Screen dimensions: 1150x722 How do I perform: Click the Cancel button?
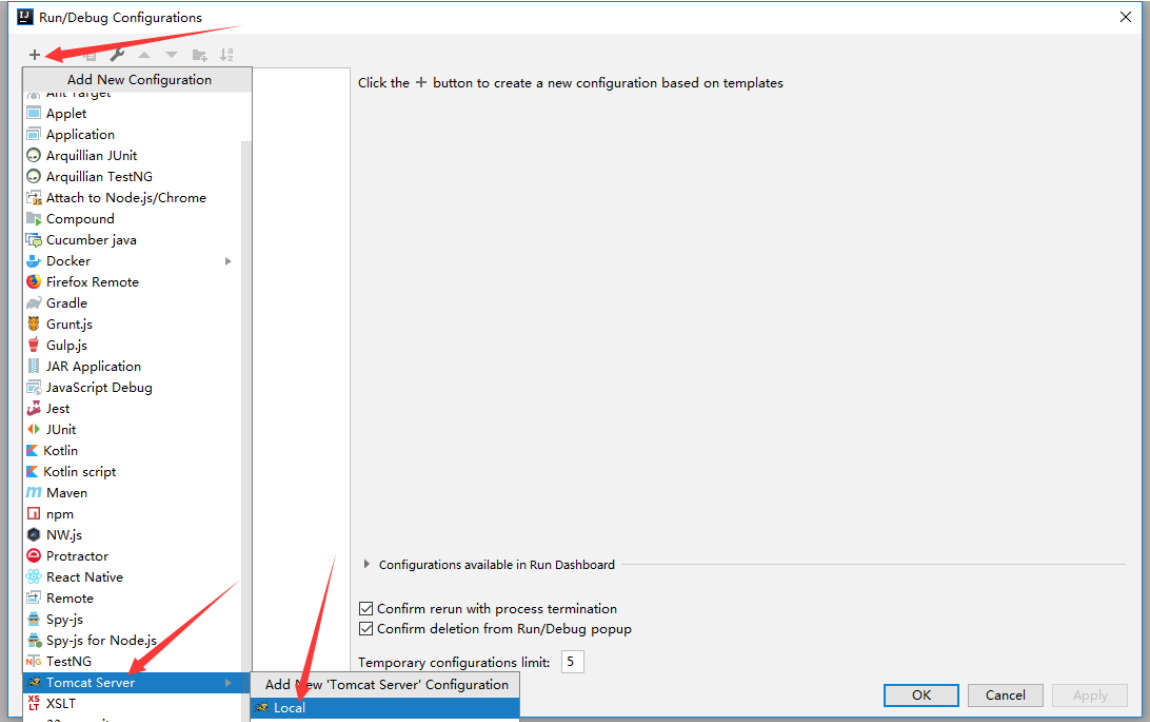[x=1005, y=695]
